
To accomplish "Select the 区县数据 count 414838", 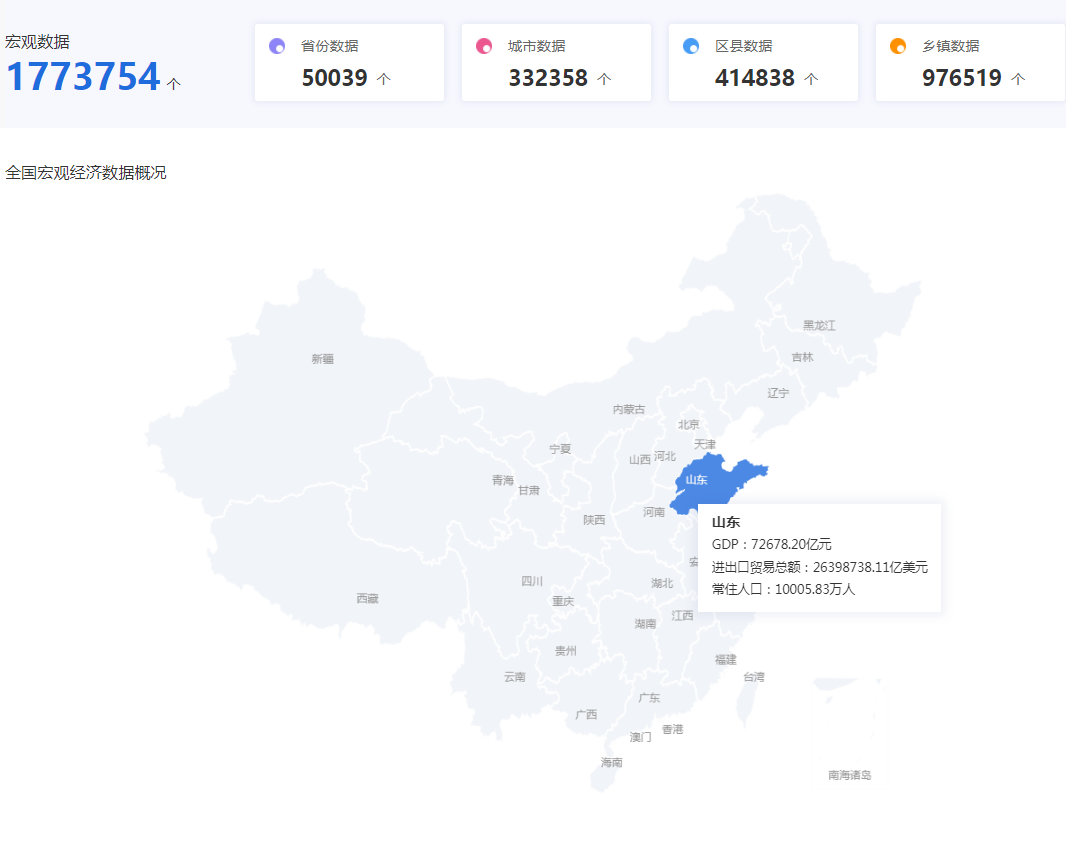I will pyautogui.click(x=755, y=78).
